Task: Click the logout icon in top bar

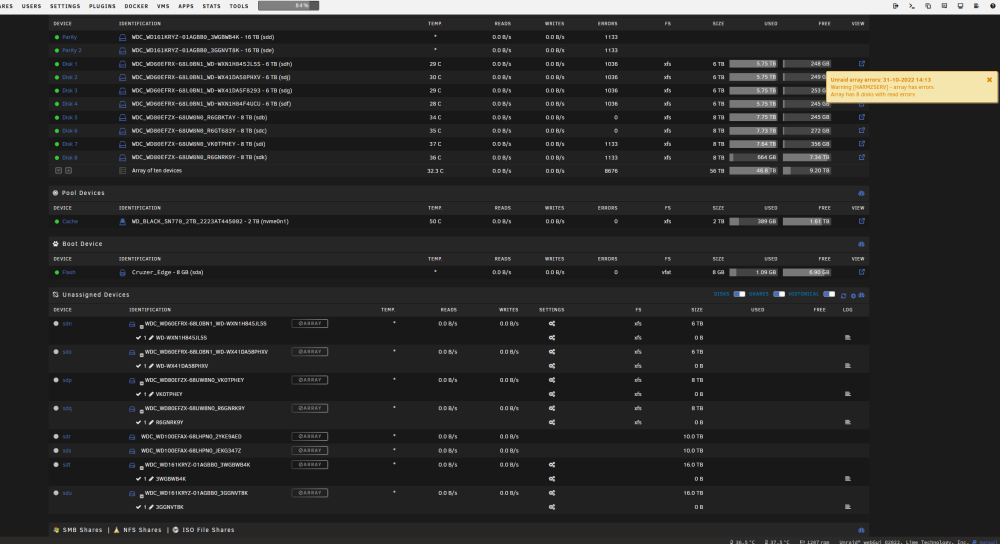Action: 895,6
